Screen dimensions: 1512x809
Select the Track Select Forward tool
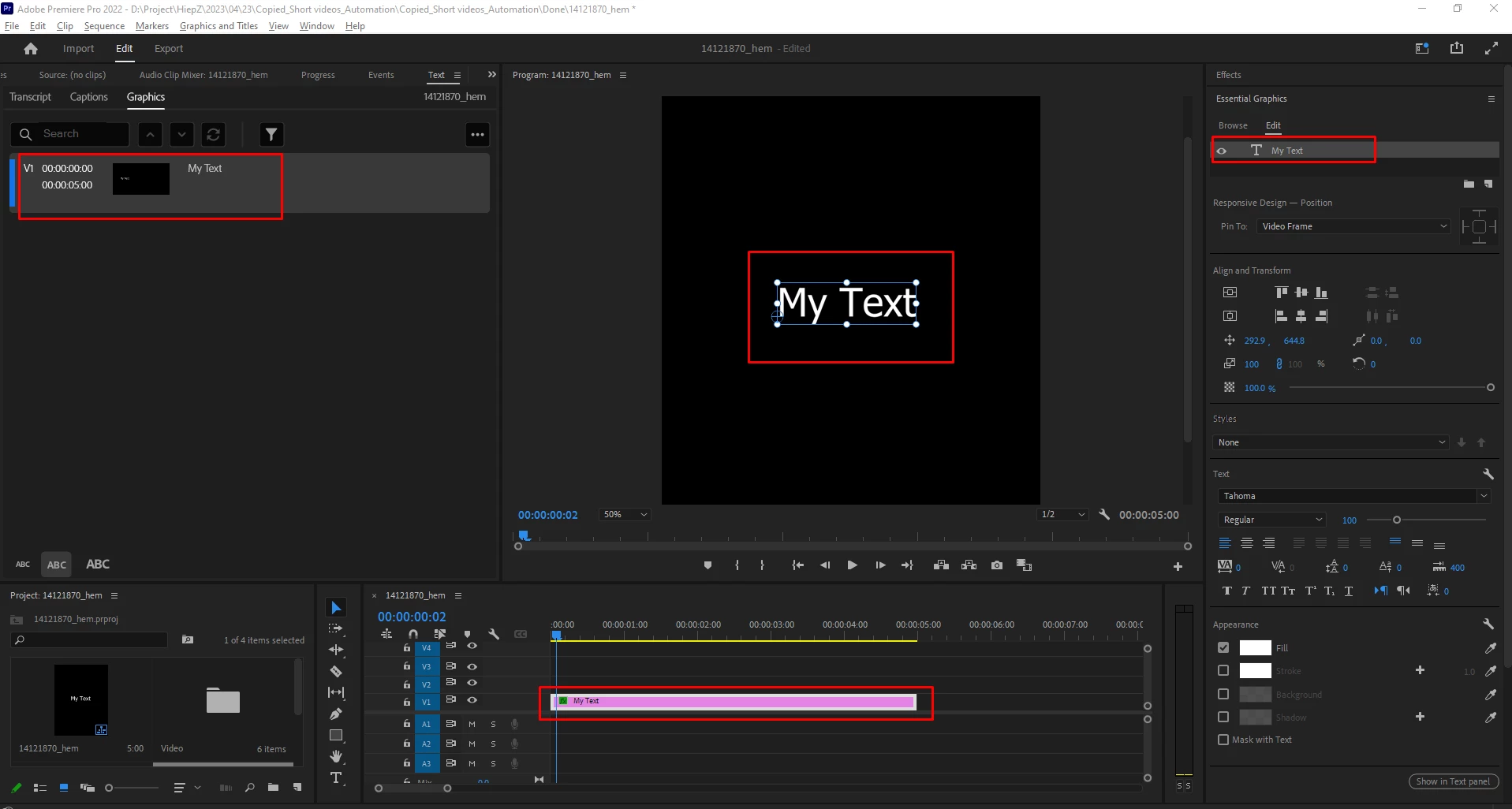tap(336, 628)
